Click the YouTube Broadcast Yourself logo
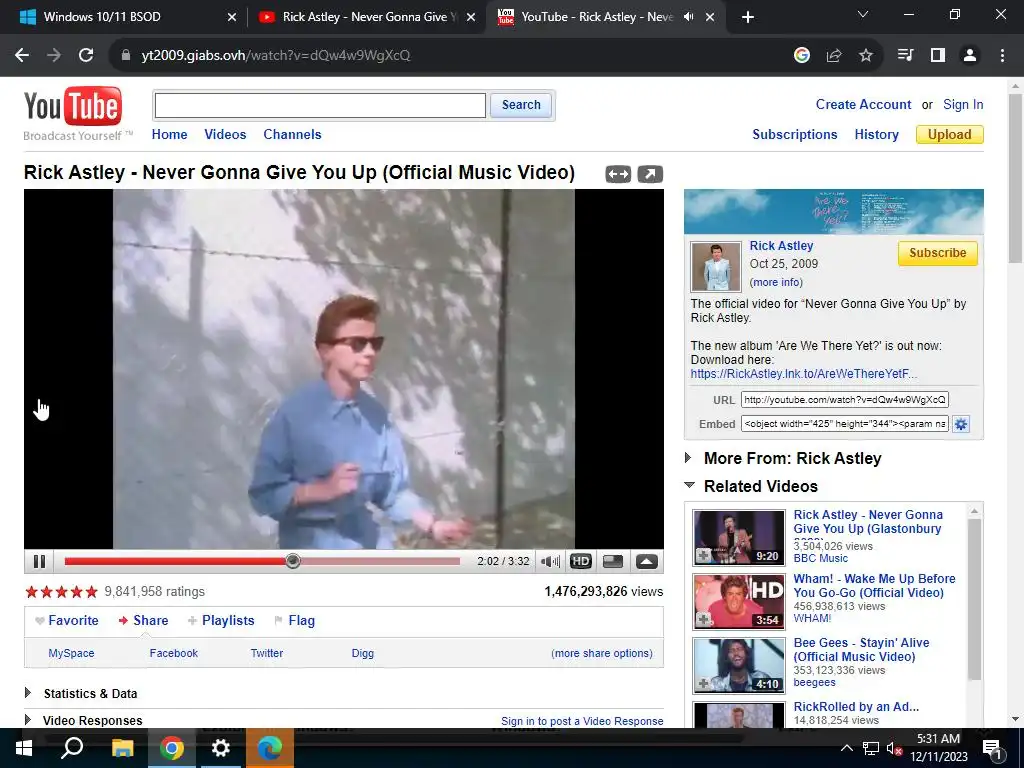 73,114
